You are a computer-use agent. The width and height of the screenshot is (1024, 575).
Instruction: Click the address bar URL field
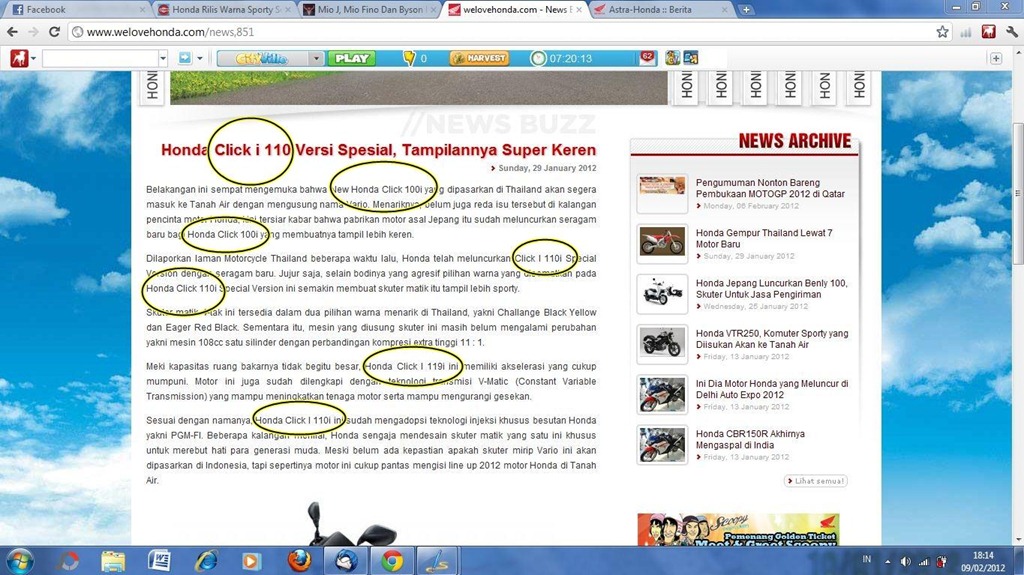click(500, 32)
